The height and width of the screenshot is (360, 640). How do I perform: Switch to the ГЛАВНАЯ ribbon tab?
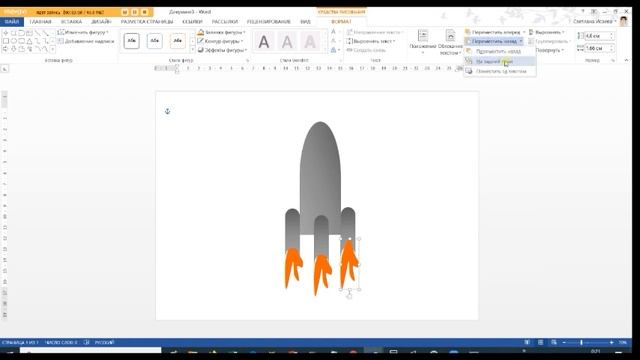coord(40,22)
